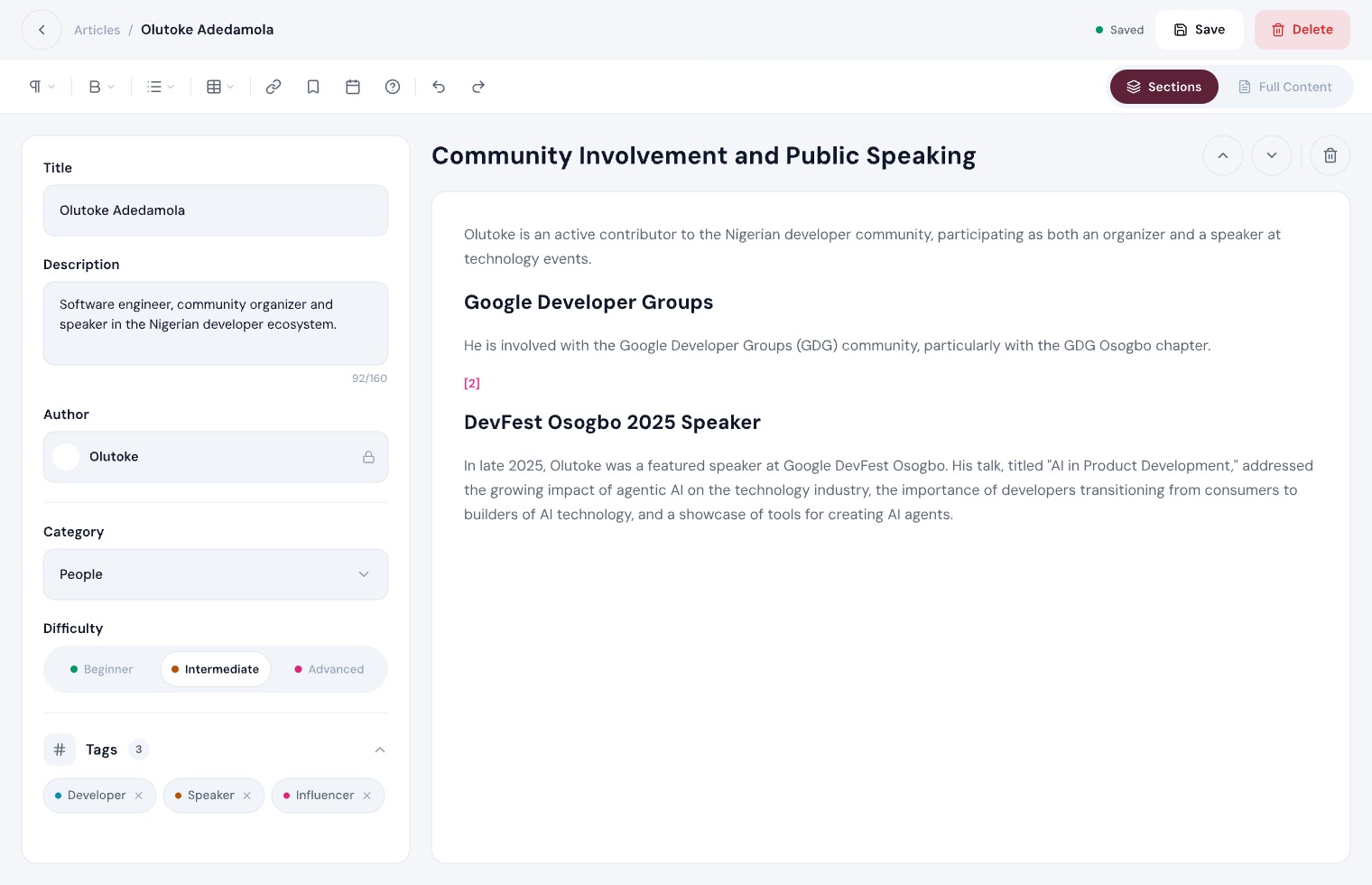
Task: Select Intermediate difficulty
Action: point(216,669)
